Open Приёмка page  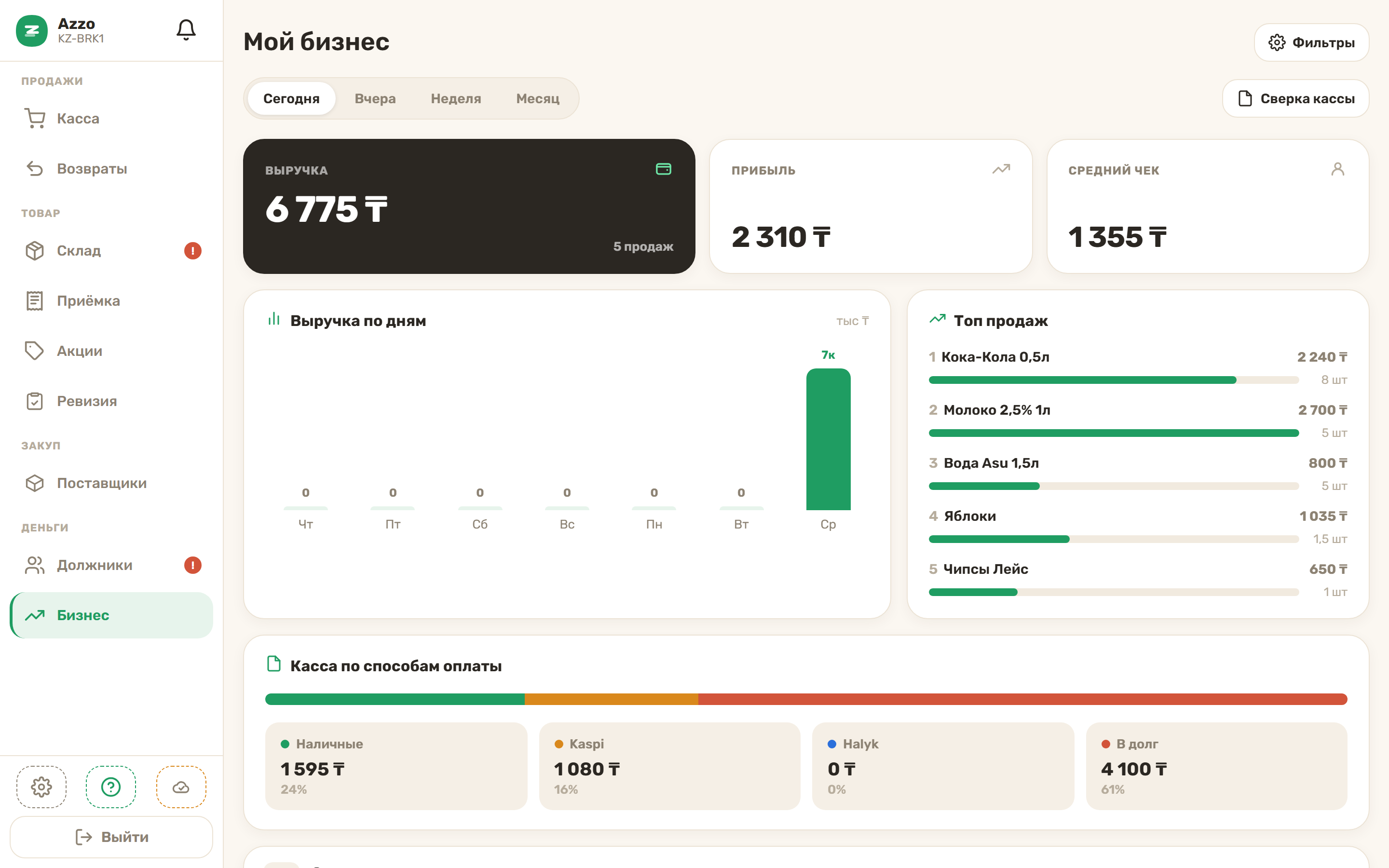(111, 301)
